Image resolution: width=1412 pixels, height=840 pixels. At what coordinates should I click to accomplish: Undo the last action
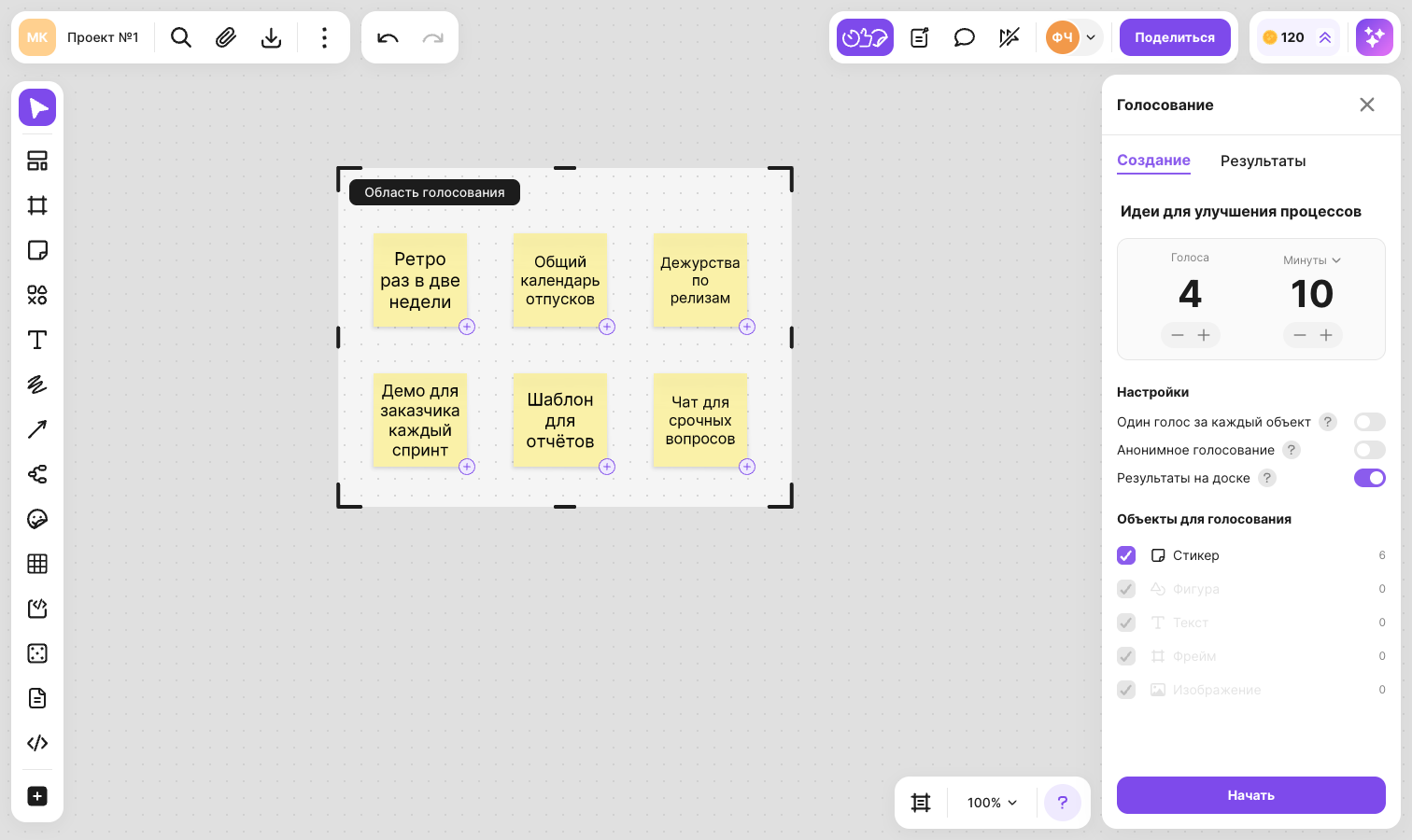pyautogui.click(x=388, y=37)
